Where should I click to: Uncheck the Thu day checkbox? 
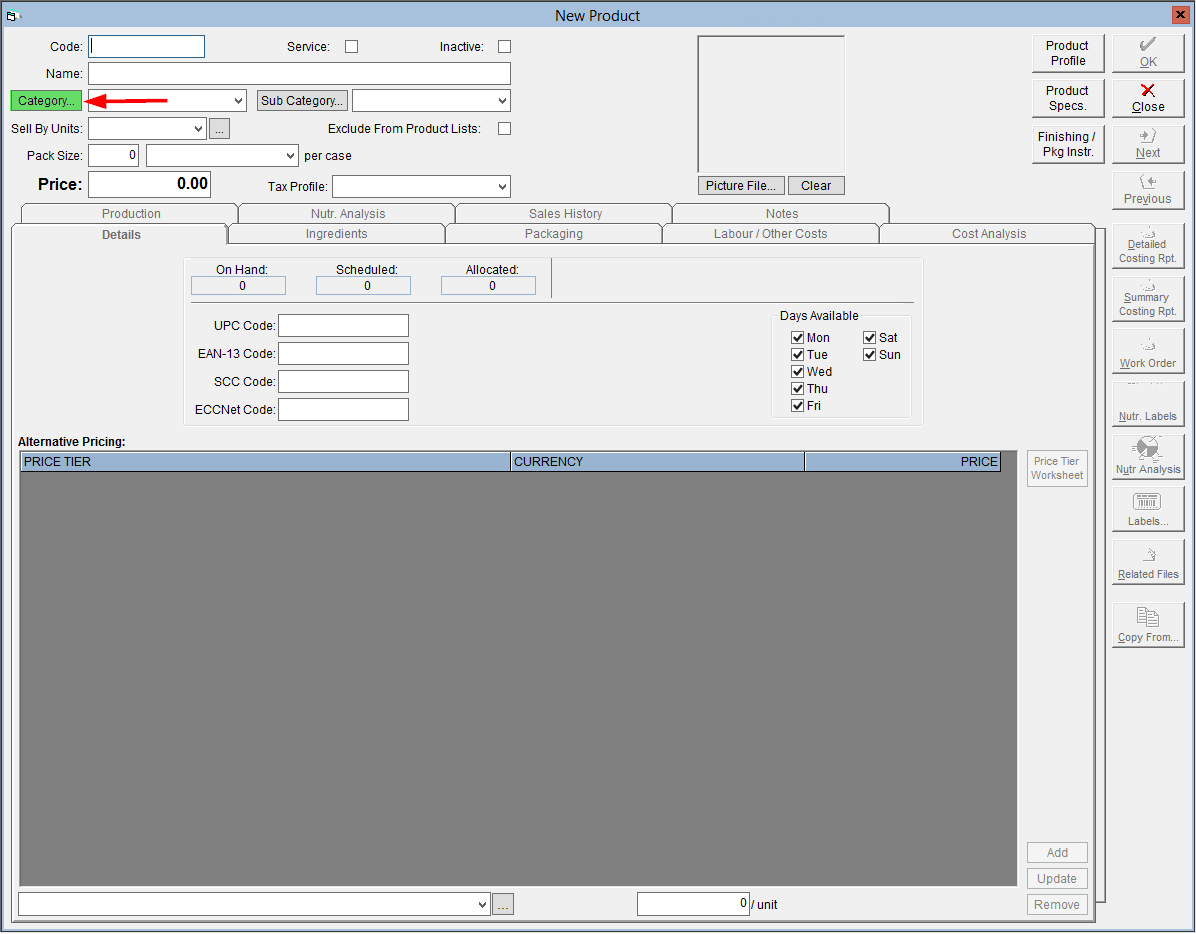coord(798,389)
